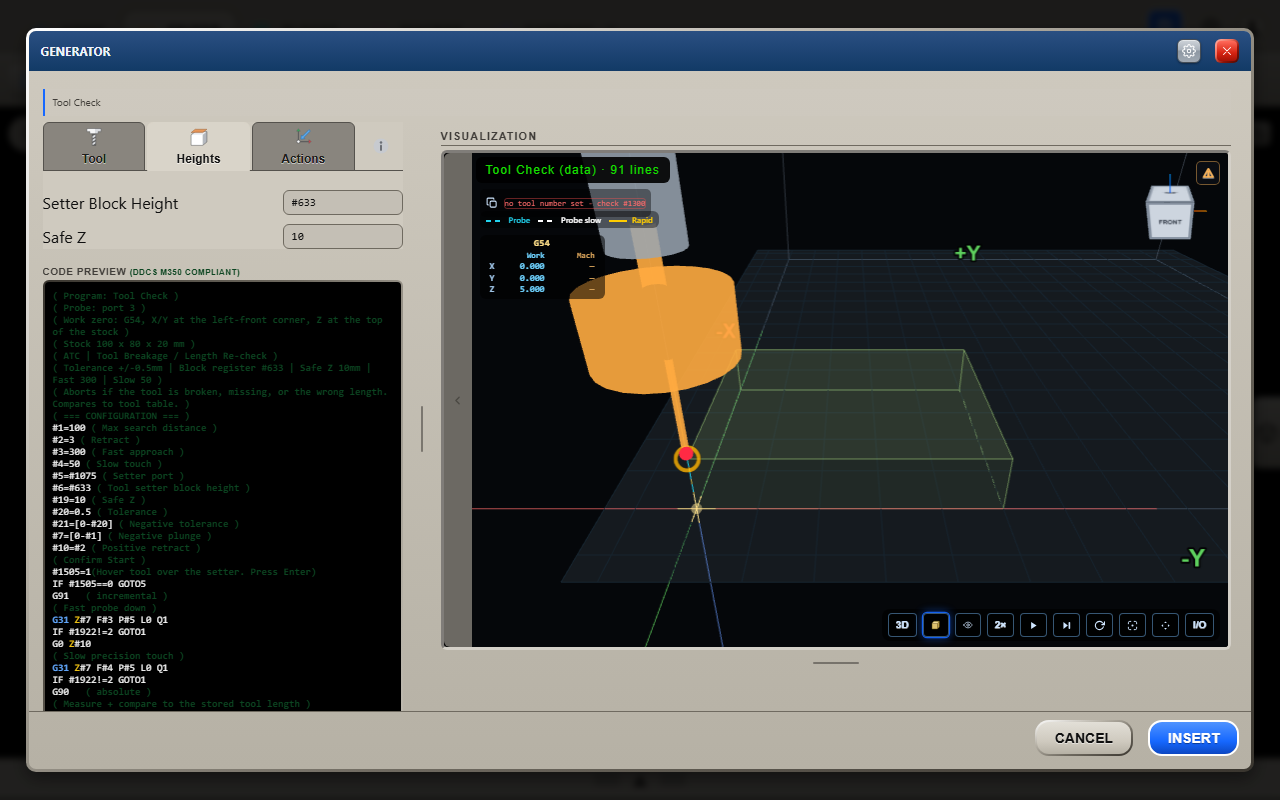Switch to the Tool tab
This screenshot has height=800, width=1280.
coord(94,146)
